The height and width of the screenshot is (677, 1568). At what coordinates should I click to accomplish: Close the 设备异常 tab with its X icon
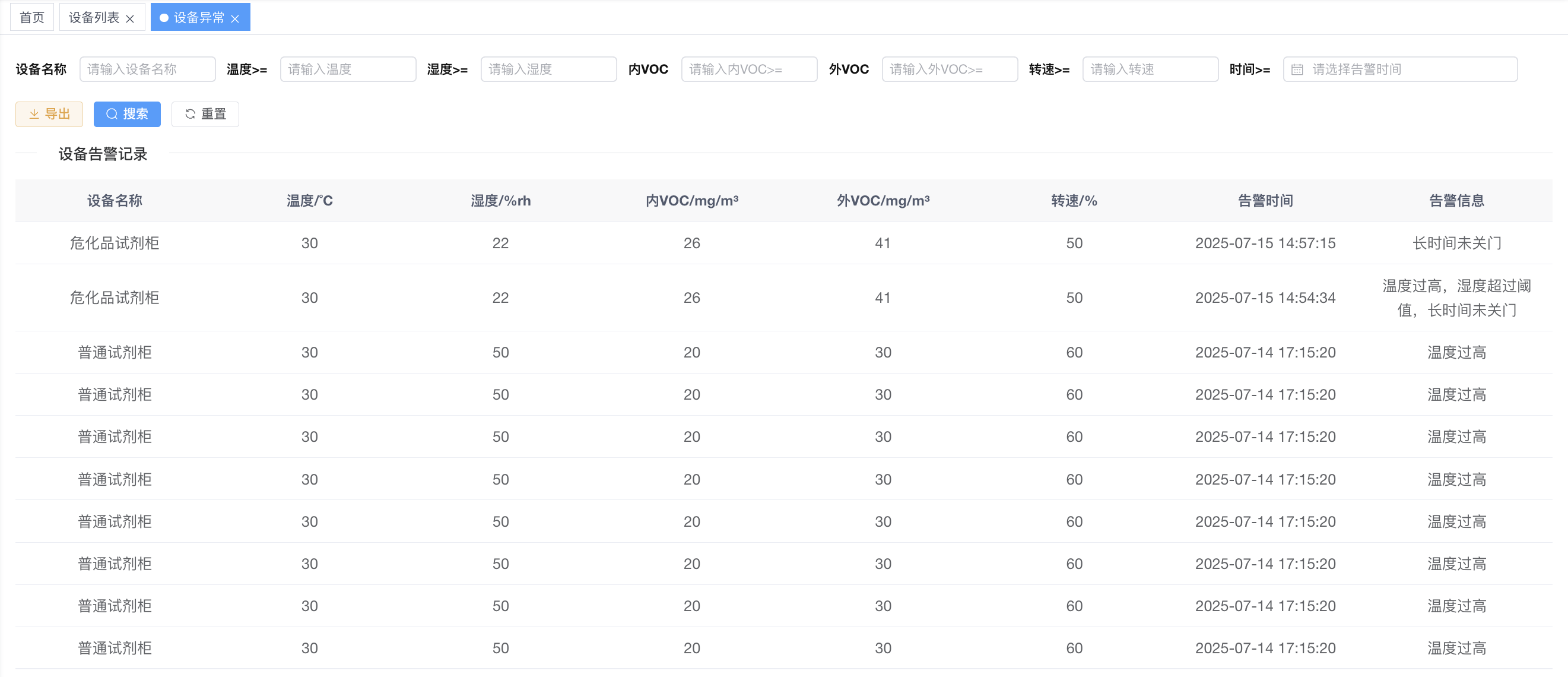click(235, 18)
